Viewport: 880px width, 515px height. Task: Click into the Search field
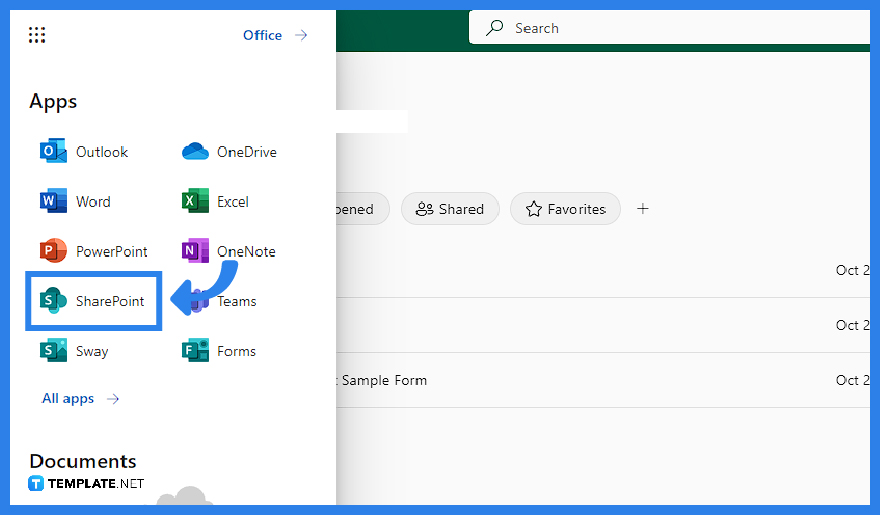(x=669, y=27)
